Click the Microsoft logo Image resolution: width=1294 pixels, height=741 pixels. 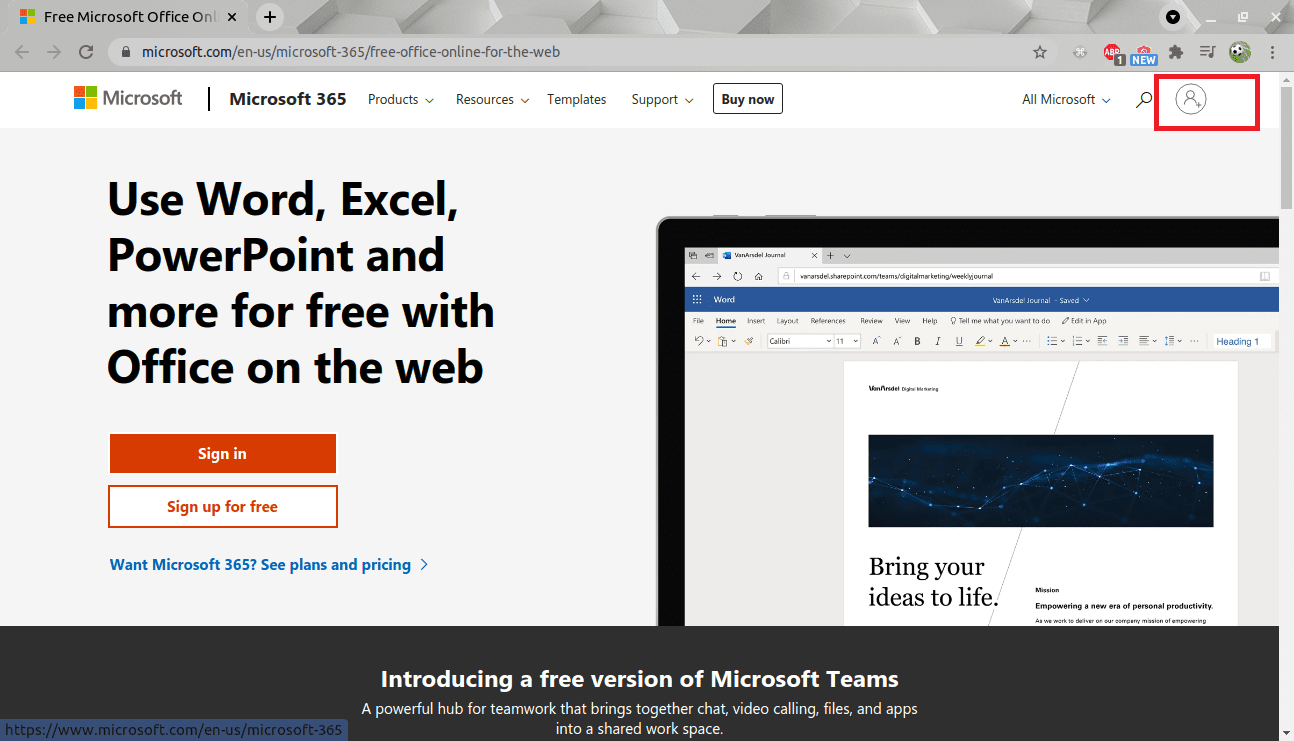[x=128, y=98]
